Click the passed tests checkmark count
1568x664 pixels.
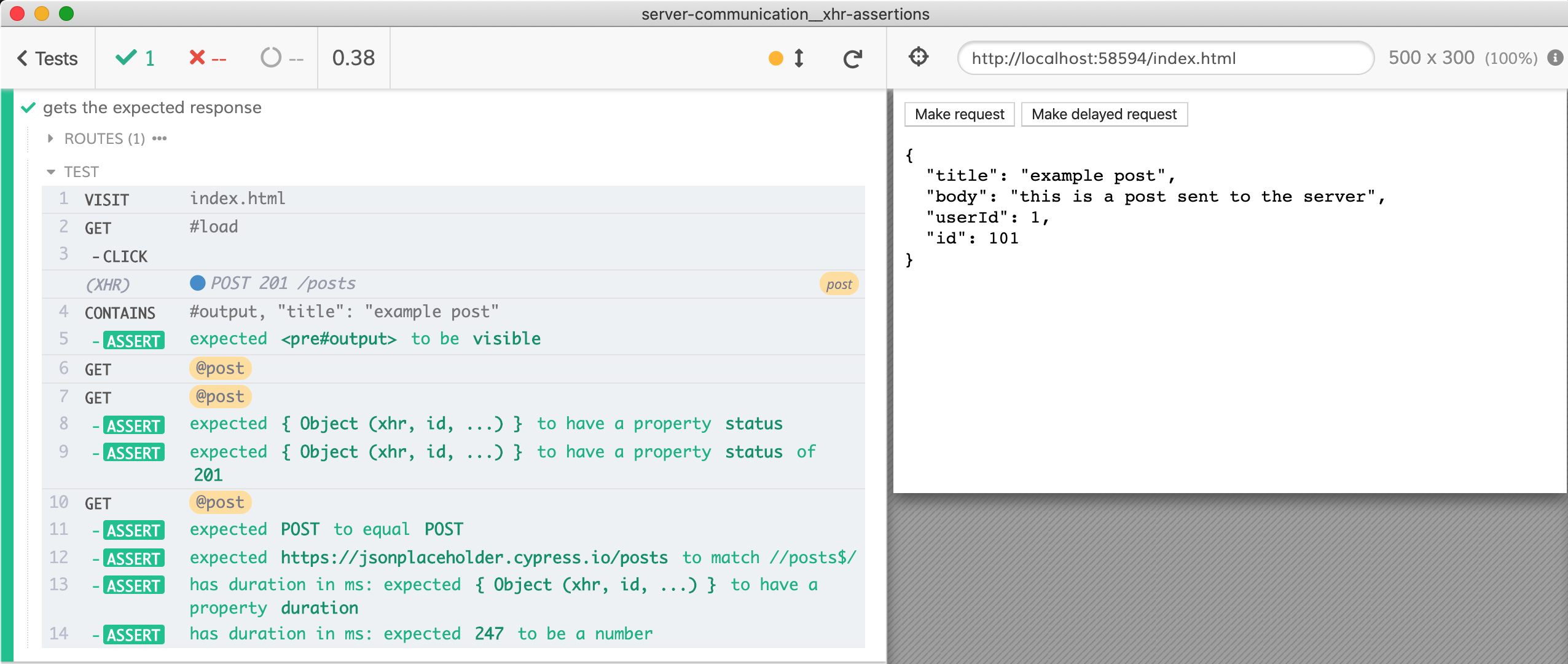[x=135, y=58]
